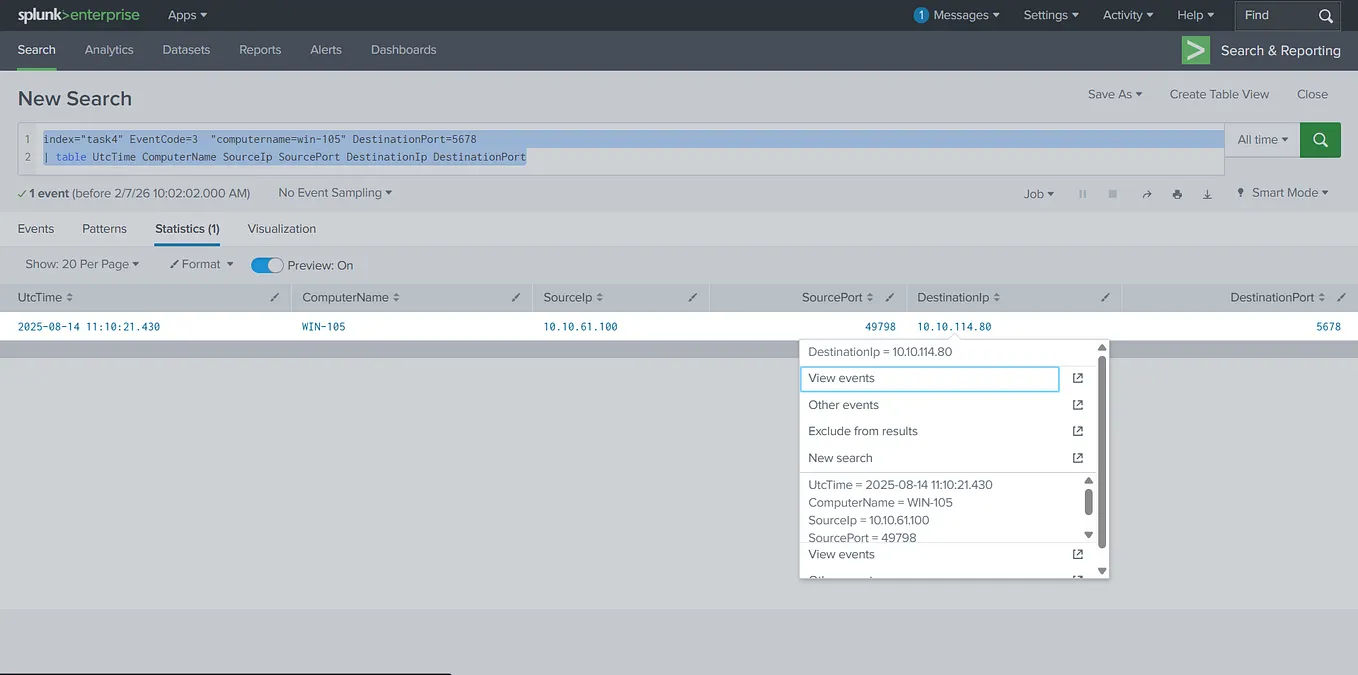1358x675 pixels.
Task: Sort by the DestinationPort column header
Action: tap(1278, 298)
